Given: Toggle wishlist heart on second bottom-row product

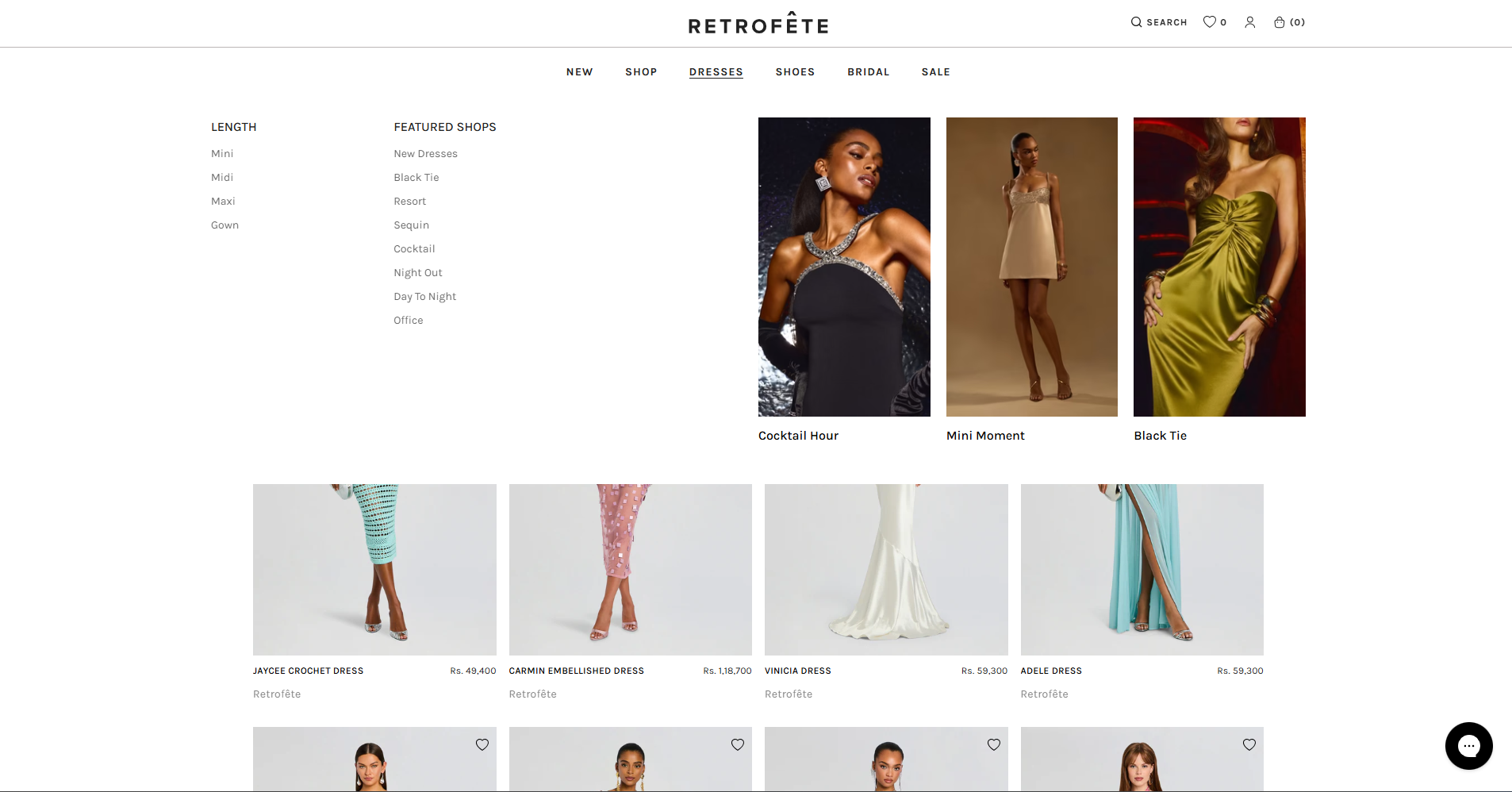Looking at the screenshot, I should [x=738, y=744].
